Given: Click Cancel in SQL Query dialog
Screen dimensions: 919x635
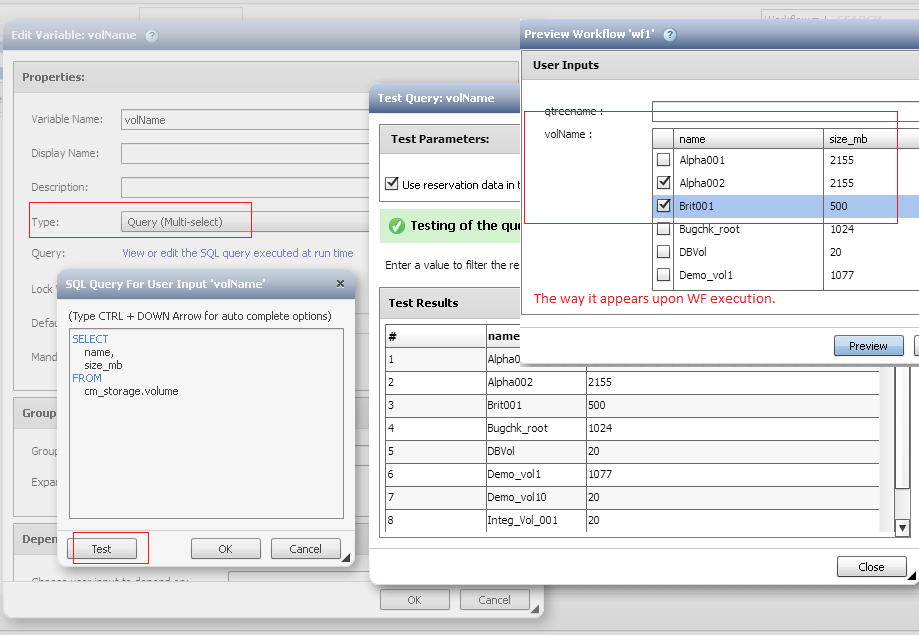Looking at the screenshot, I should [305, 548].
